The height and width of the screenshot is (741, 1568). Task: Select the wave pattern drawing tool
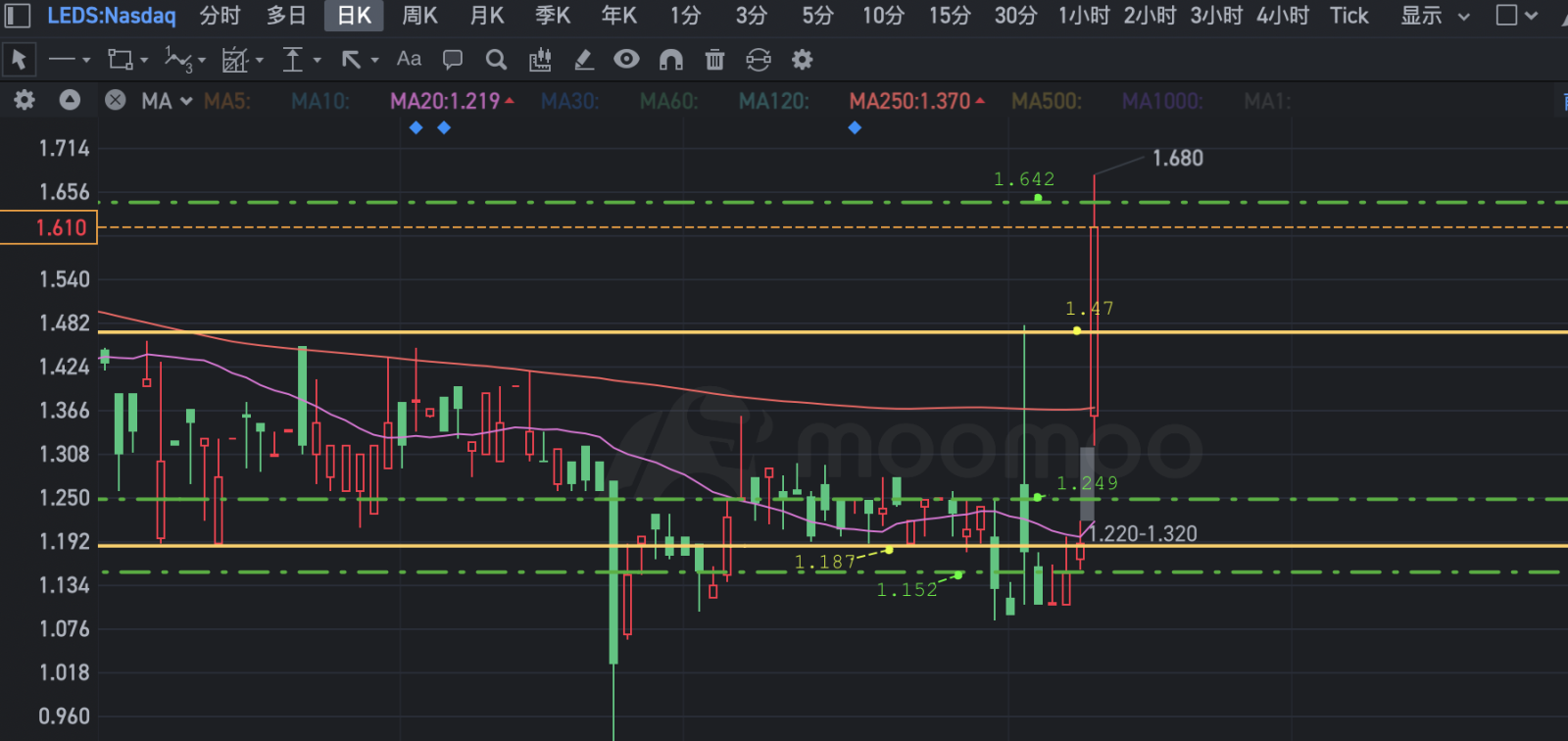[x=178, y=60]
